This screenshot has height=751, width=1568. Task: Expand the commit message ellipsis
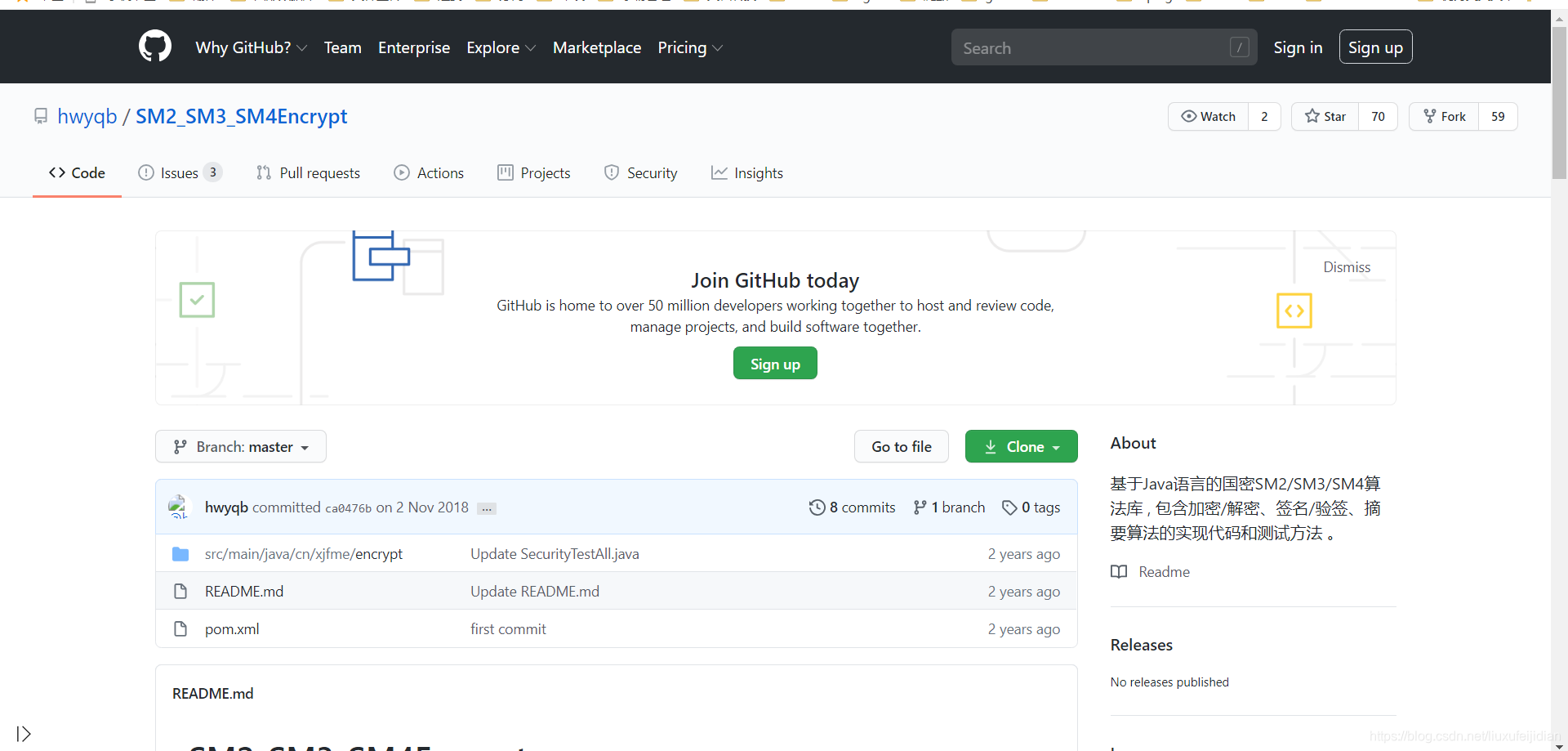(487, 508)
